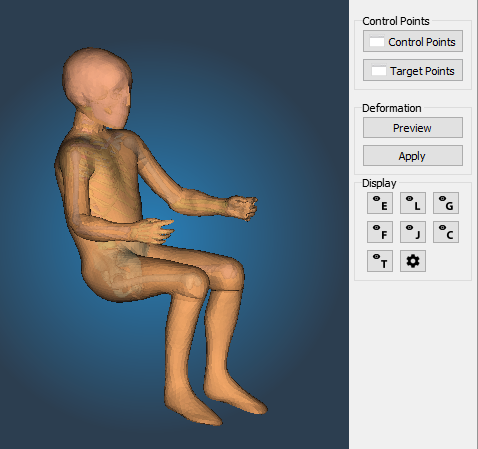Toggle E display visibility
The height and width of the screenshot is (449, 478).
click(380, 203)
